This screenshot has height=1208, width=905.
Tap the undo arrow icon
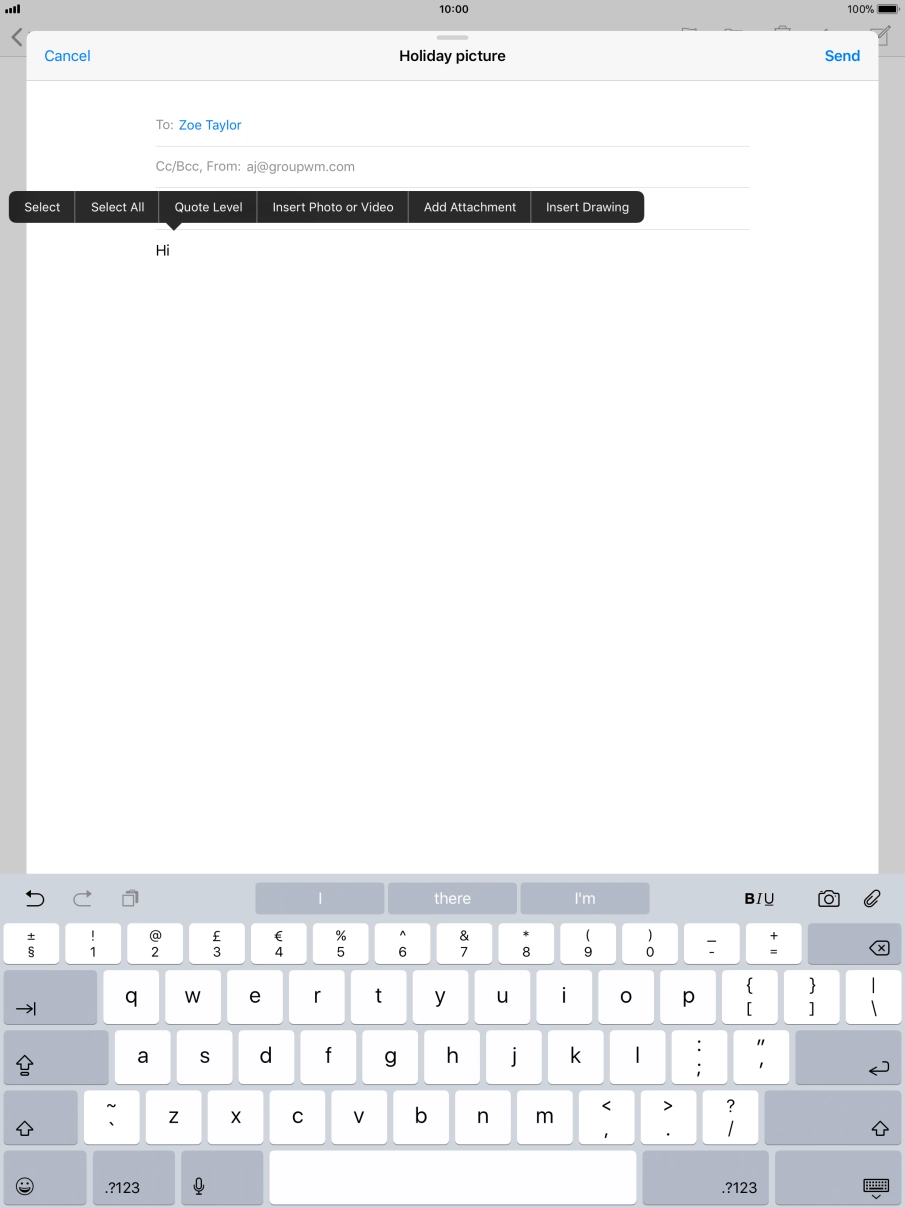(35, 898)
